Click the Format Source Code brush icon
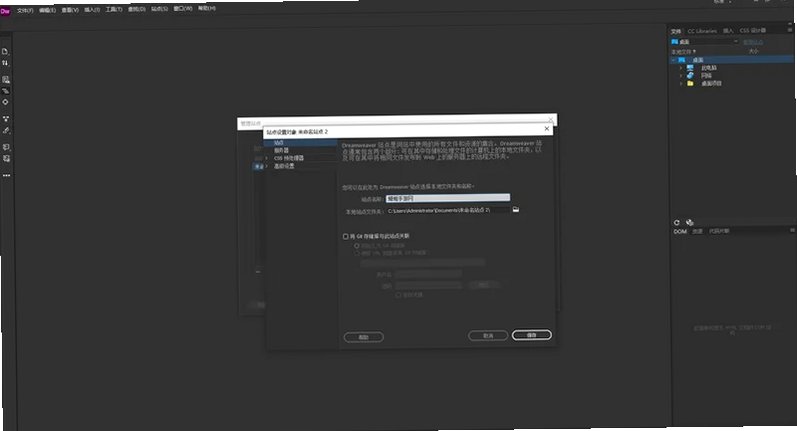This screenshot has height=431, width=797. (x=6, y=131)
